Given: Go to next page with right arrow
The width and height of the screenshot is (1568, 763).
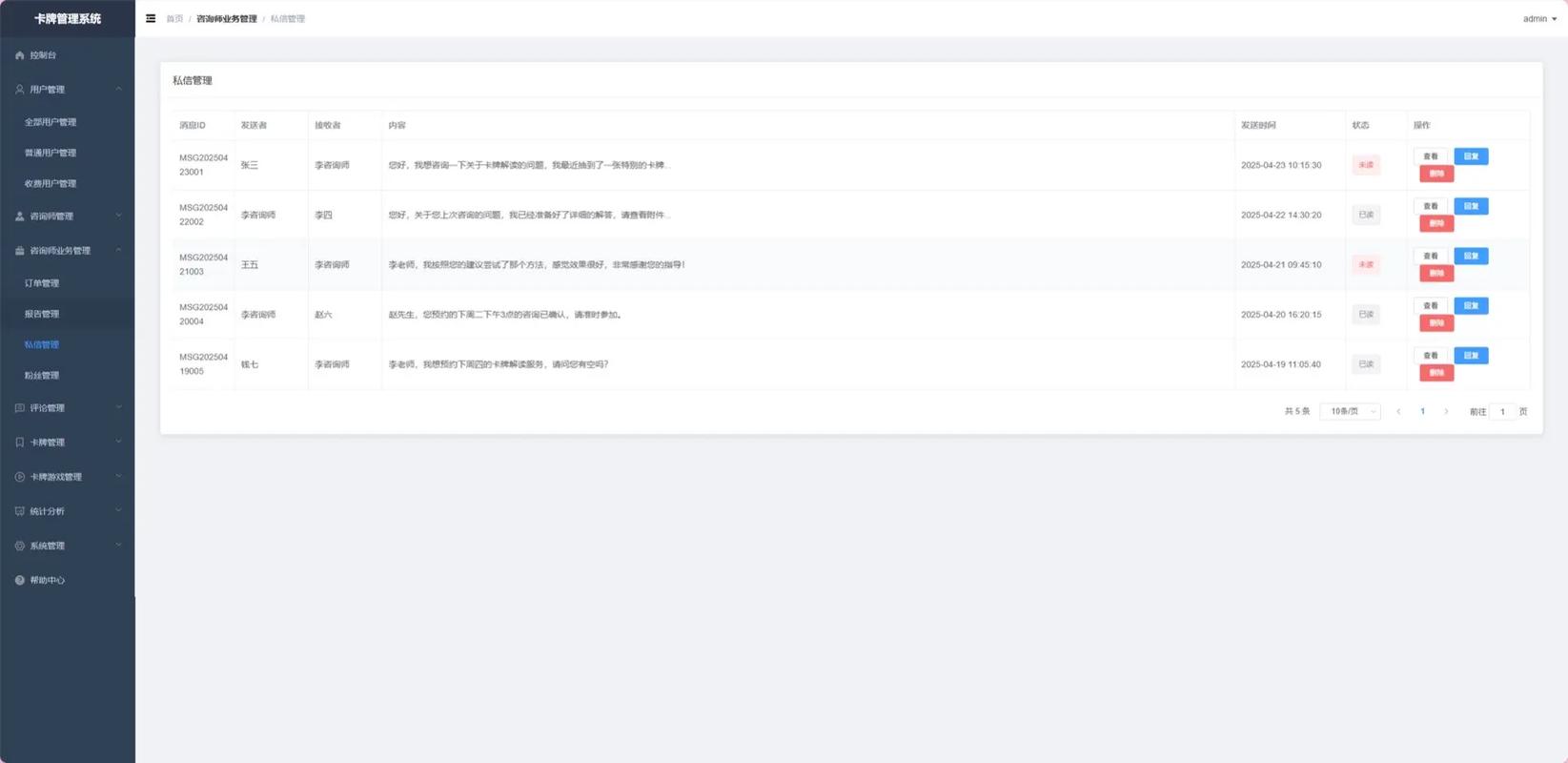Looking at the screenshot, I should (1446, 412).
